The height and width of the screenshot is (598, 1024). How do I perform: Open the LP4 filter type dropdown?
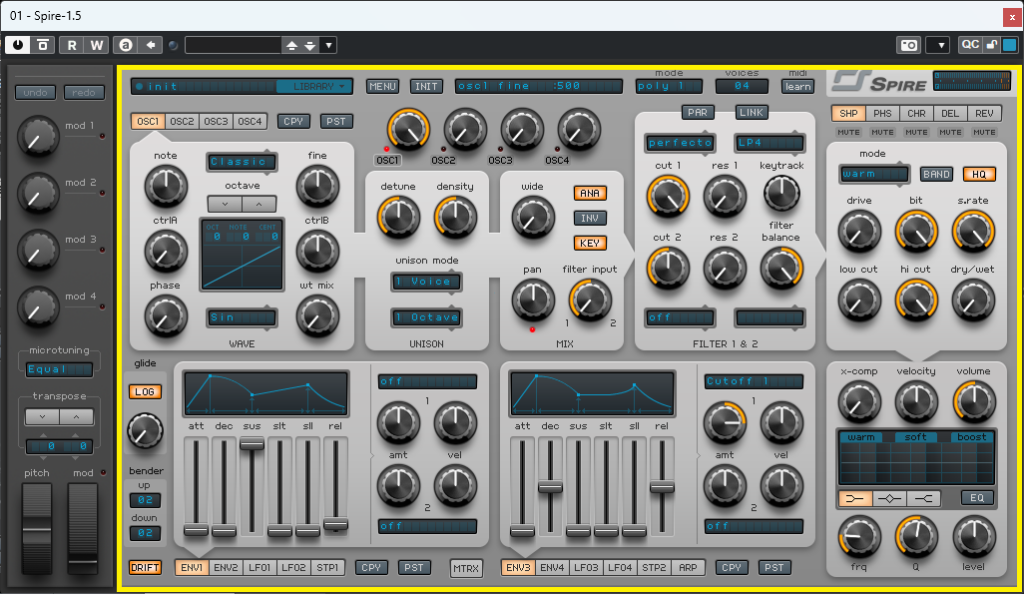[769, 143]
